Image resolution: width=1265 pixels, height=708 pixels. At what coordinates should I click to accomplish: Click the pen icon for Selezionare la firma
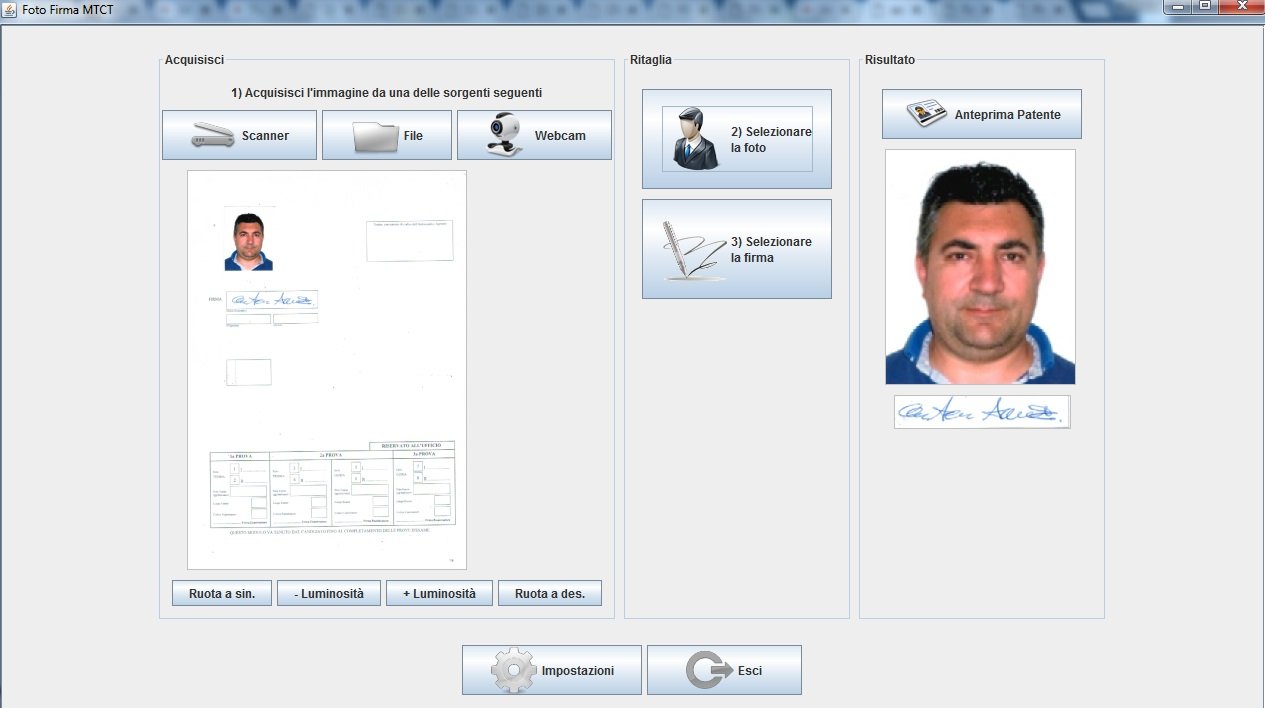pos(694,250)
